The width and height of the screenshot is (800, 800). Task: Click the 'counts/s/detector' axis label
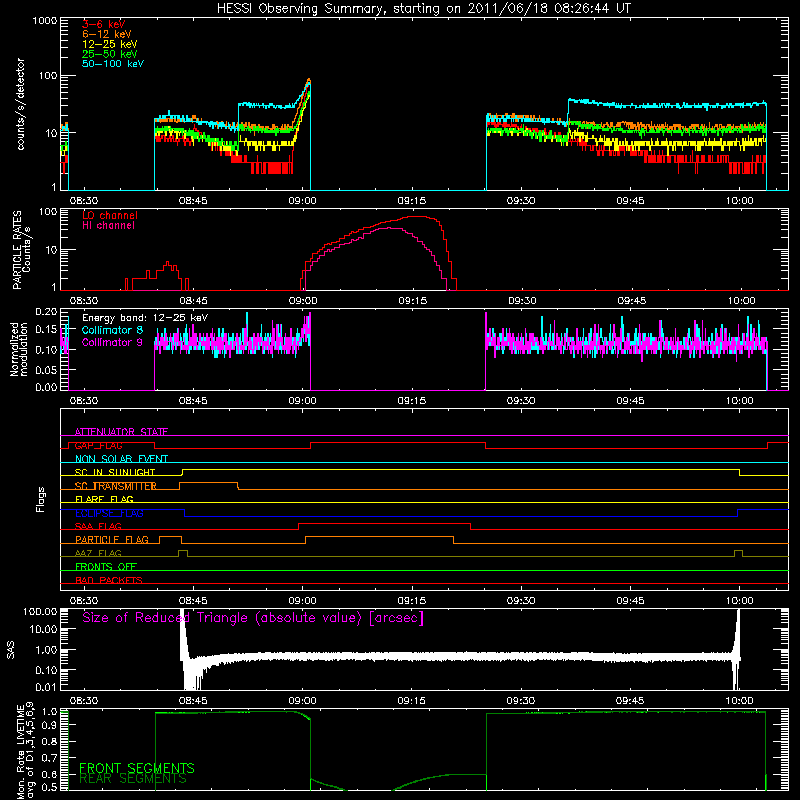[20, 104]
